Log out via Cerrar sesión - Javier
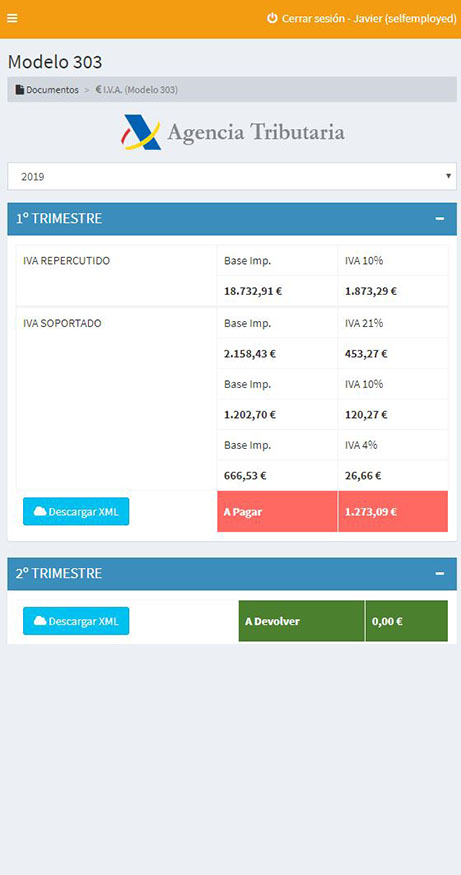 [x=369, y=18]
